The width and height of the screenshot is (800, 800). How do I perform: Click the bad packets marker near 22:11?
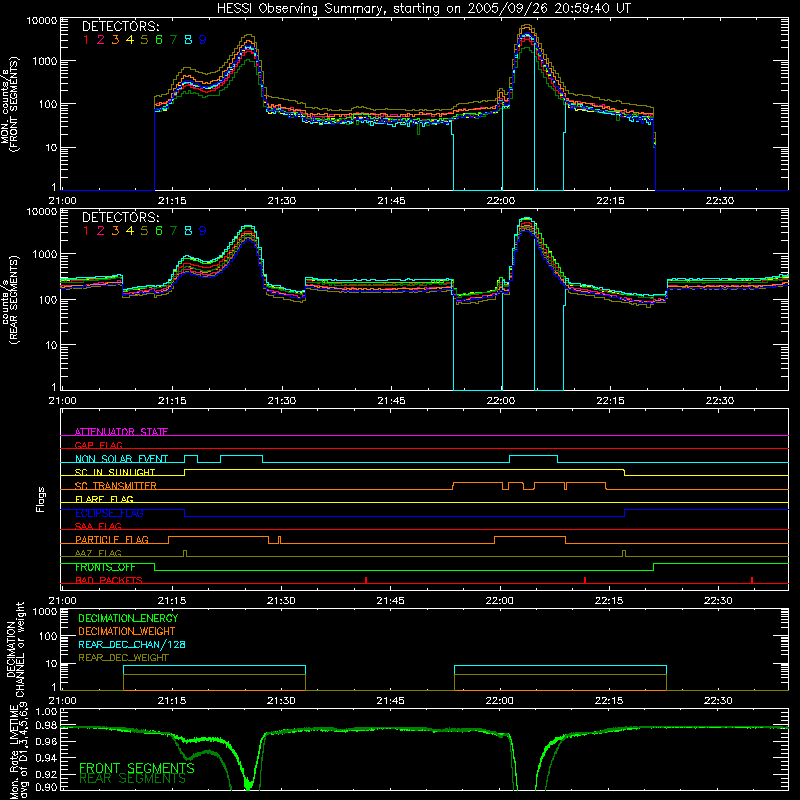[x=585, y=580]
